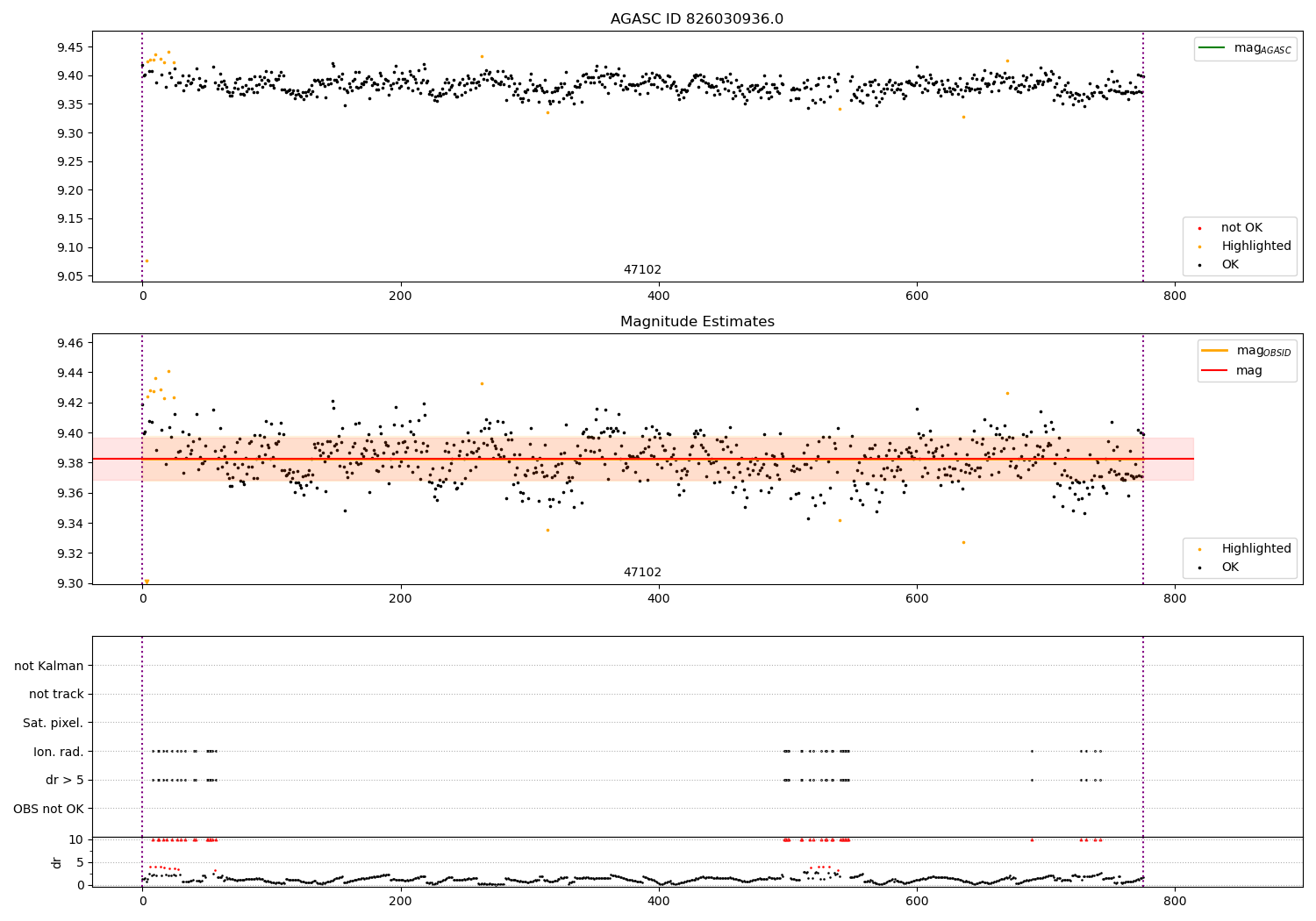Image resolution: width=1316 pixels, height=921 pixels.
Task: Click the 'Sat. pixel.' row label
Action: tap(54, 723)
